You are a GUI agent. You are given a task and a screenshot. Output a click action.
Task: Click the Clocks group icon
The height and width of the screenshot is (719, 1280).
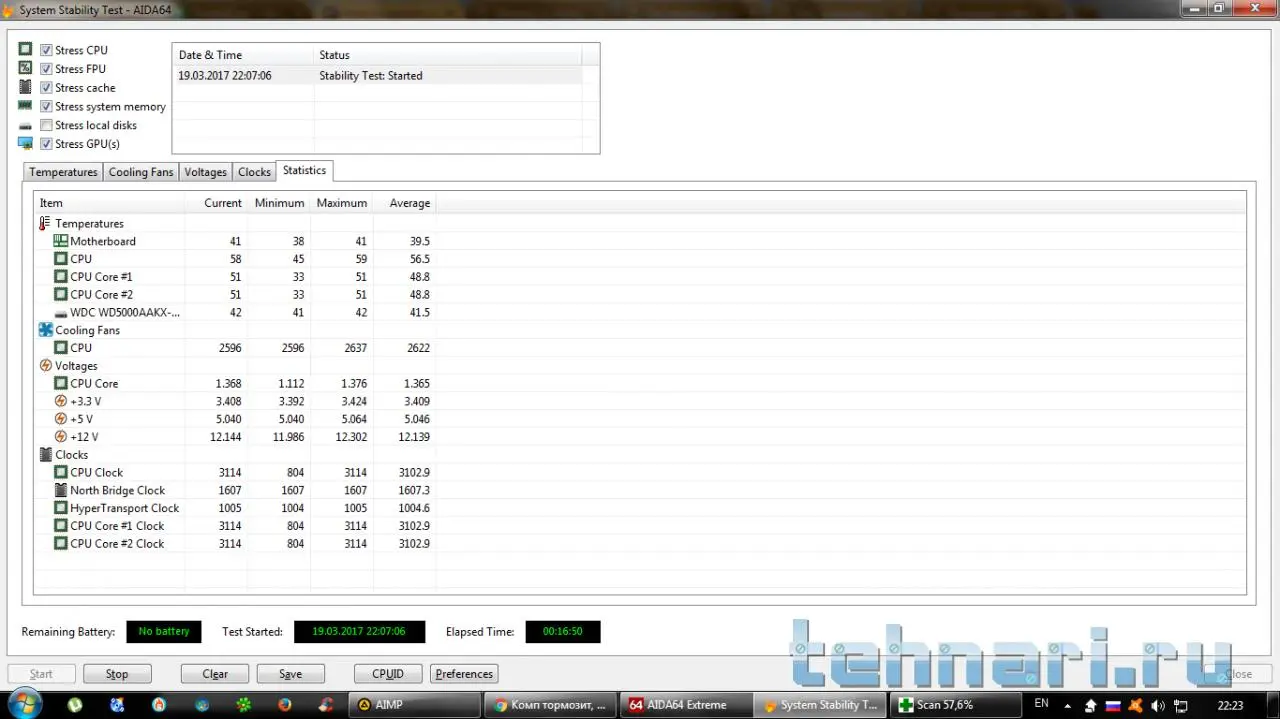coord(45,455)
